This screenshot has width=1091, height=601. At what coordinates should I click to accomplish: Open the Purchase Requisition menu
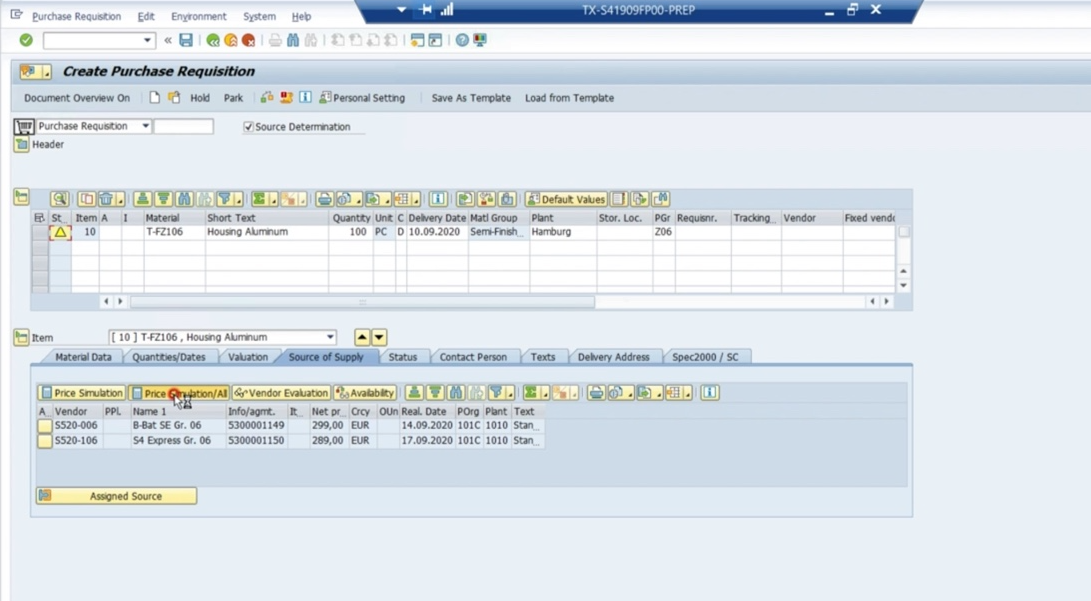77,16
